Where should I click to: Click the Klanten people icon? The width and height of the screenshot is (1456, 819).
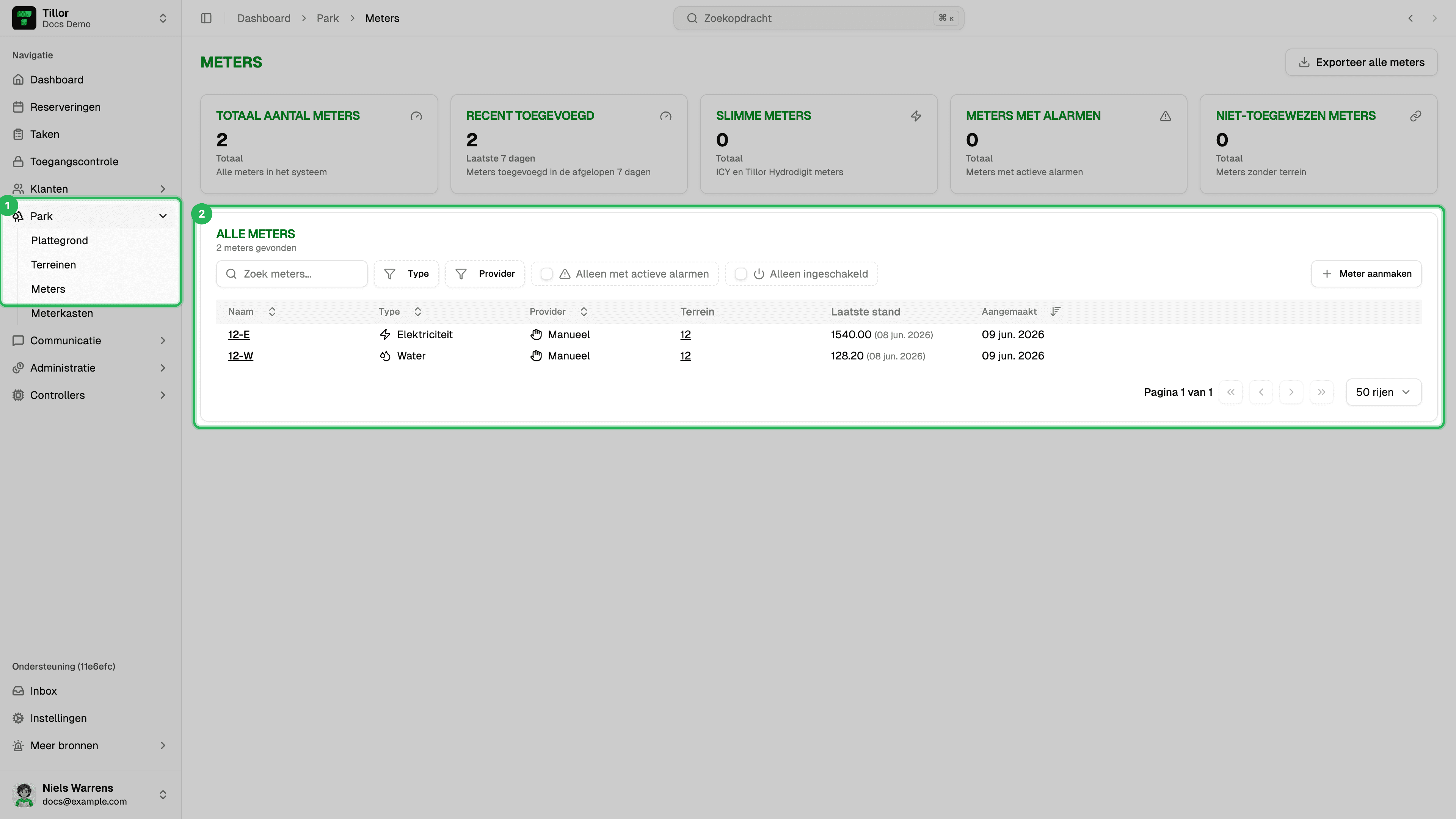[18, 189]
